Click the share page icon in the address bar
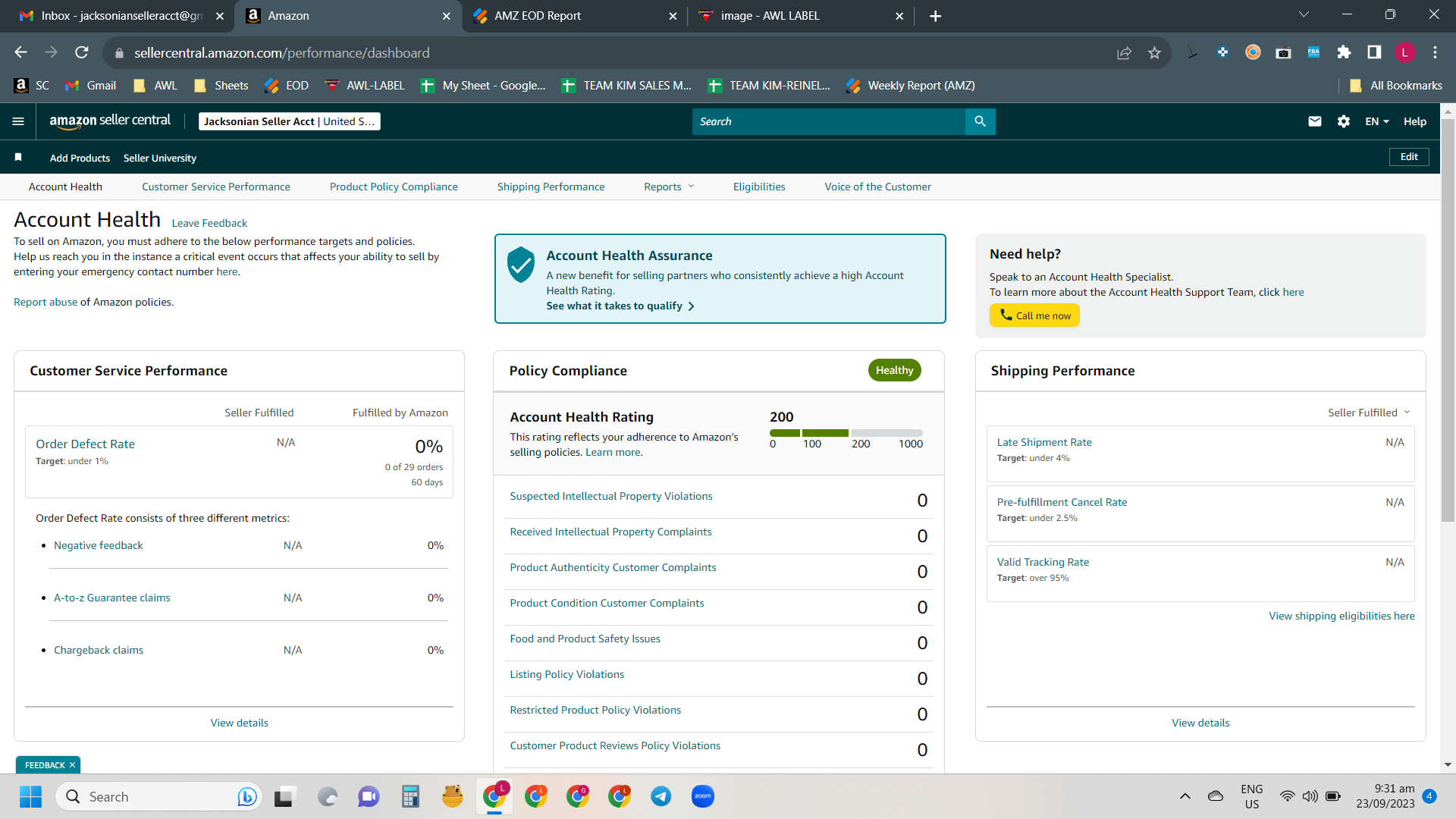This screenshot has height=819, width=1456. (x=1124, y=52)
